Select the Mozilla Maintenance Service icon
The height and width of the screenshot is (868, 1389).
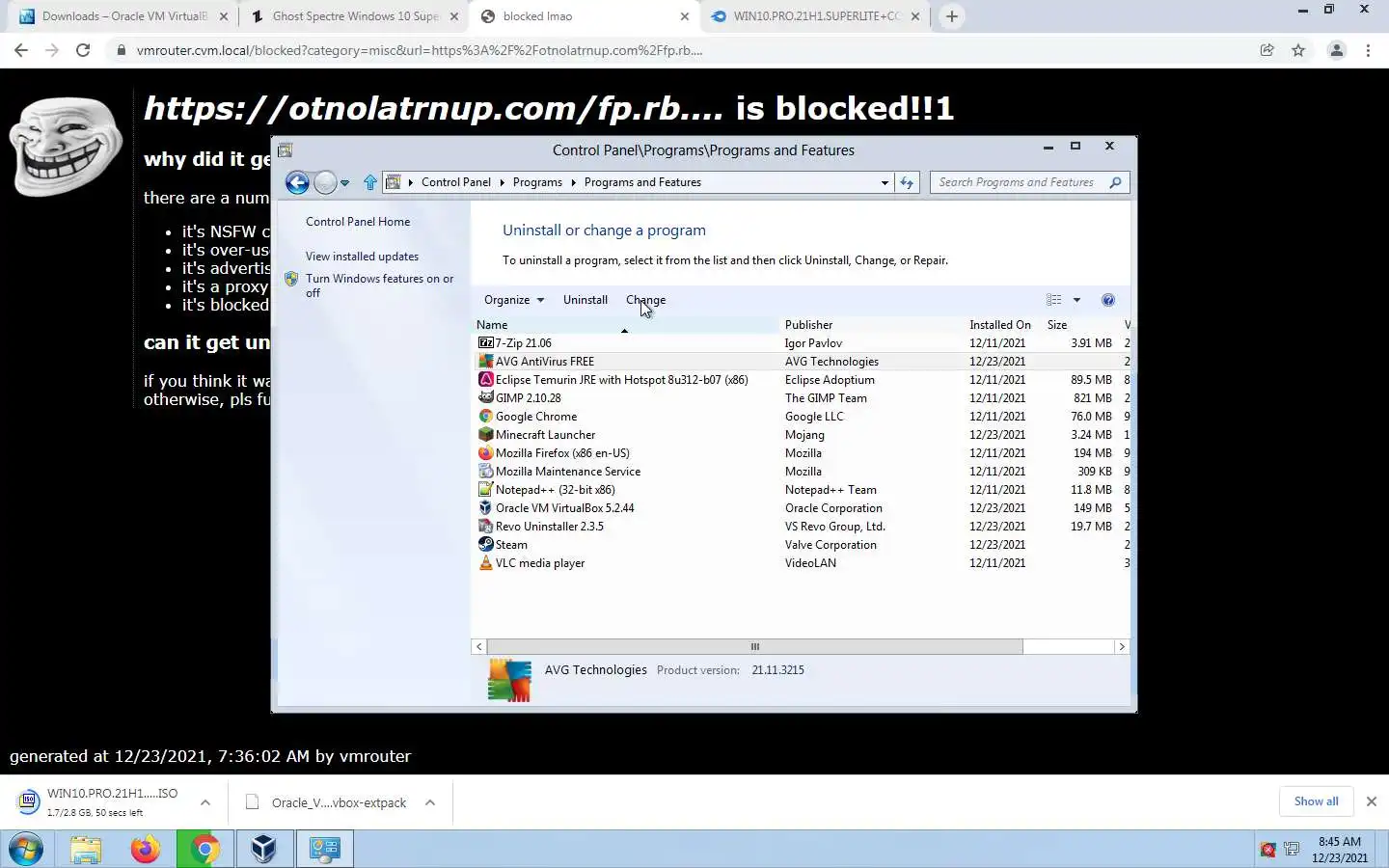(x=486, y=472)
